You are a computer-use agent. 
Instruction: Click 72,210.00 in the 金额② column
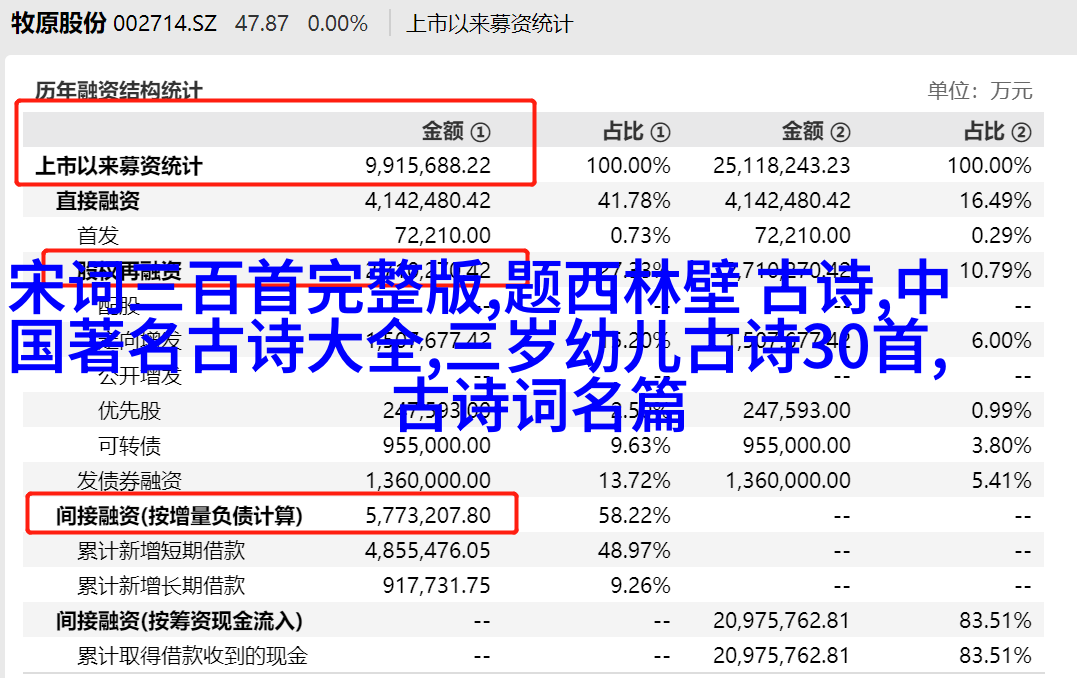pyautogui.click(x=802, y=236)
